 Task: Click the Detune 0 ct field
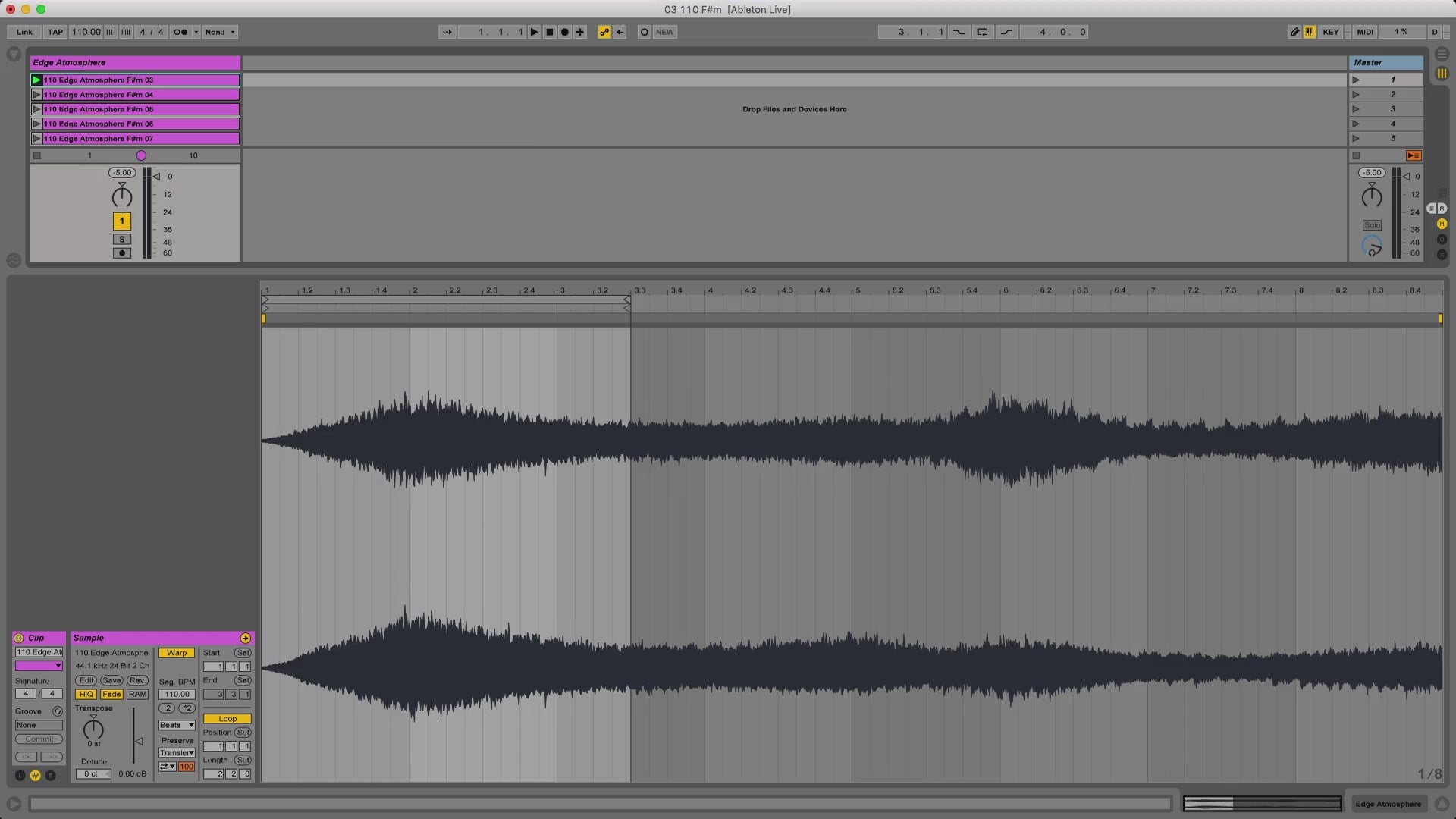pyautogui.click(x=93, y=774)
